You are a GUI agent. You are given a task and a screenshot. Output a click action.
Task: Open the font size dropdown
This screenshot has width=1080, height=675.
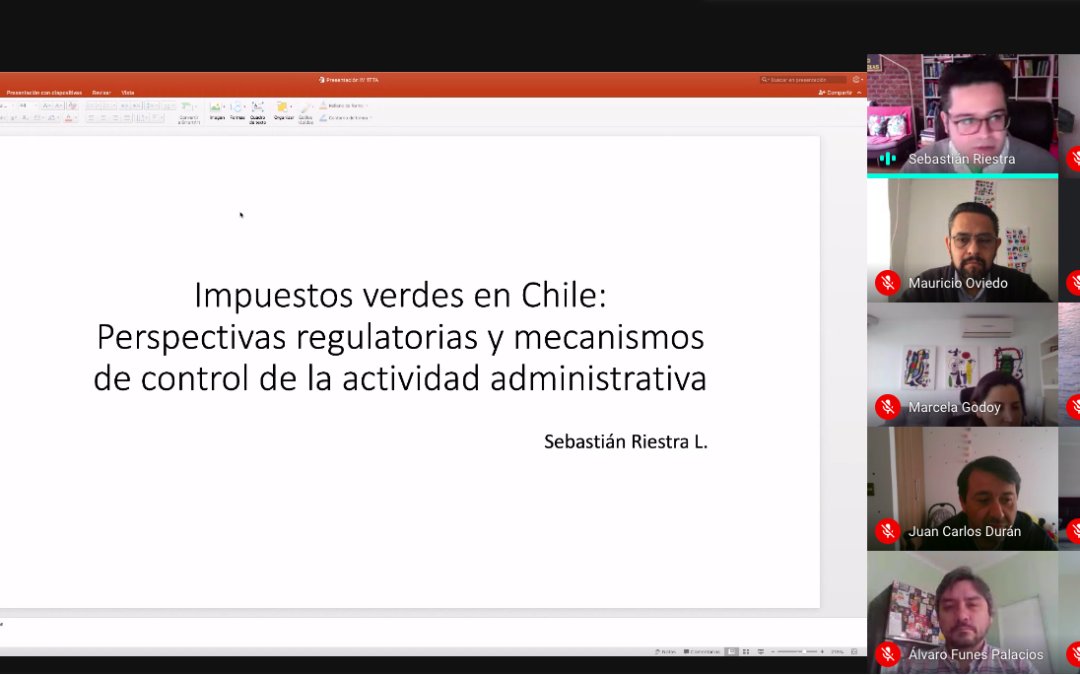pyautogui.click(x=36, y=105)
